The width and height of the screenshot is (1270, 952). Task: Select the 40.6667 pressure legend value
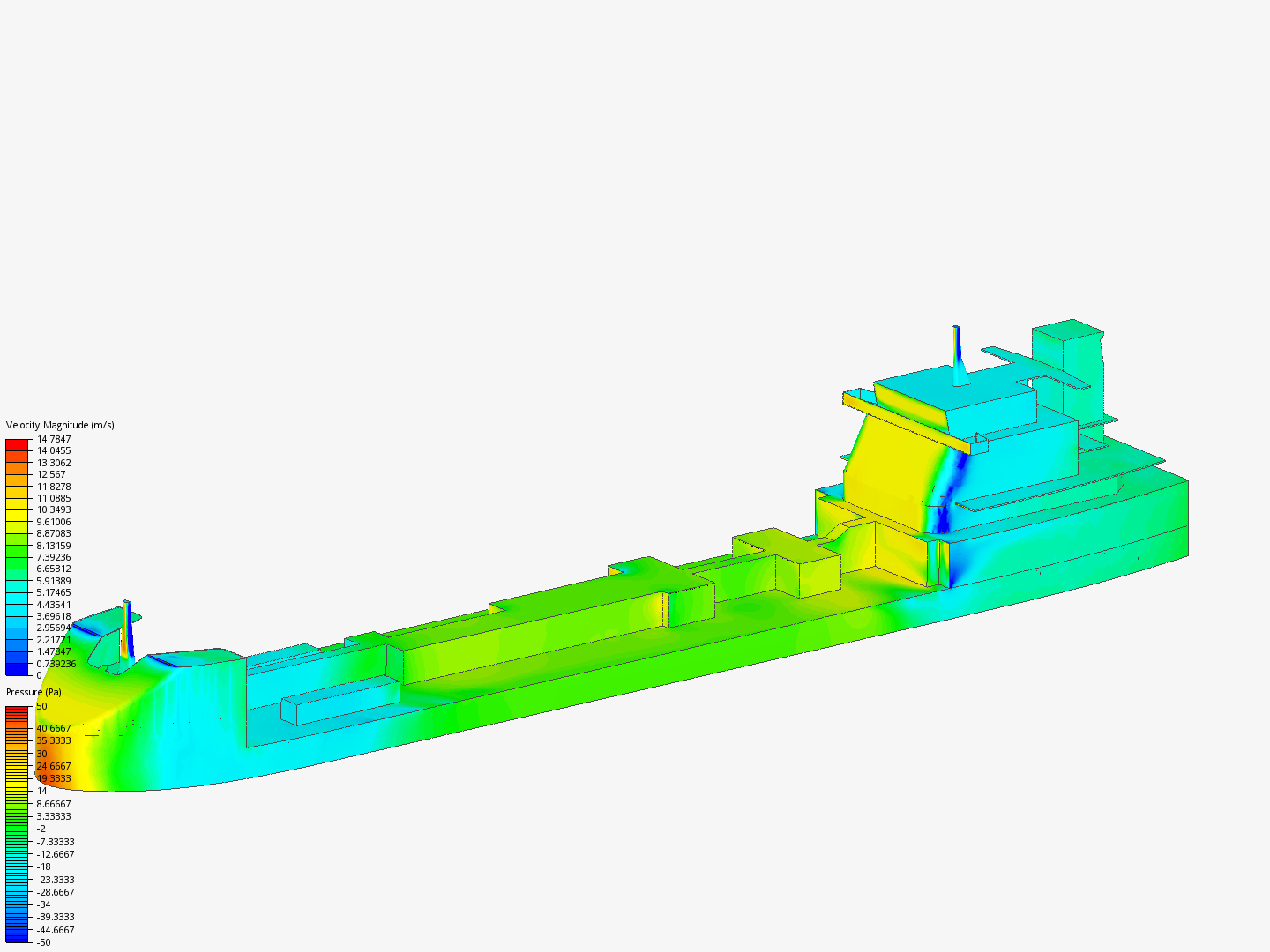[x=54, y=728]
